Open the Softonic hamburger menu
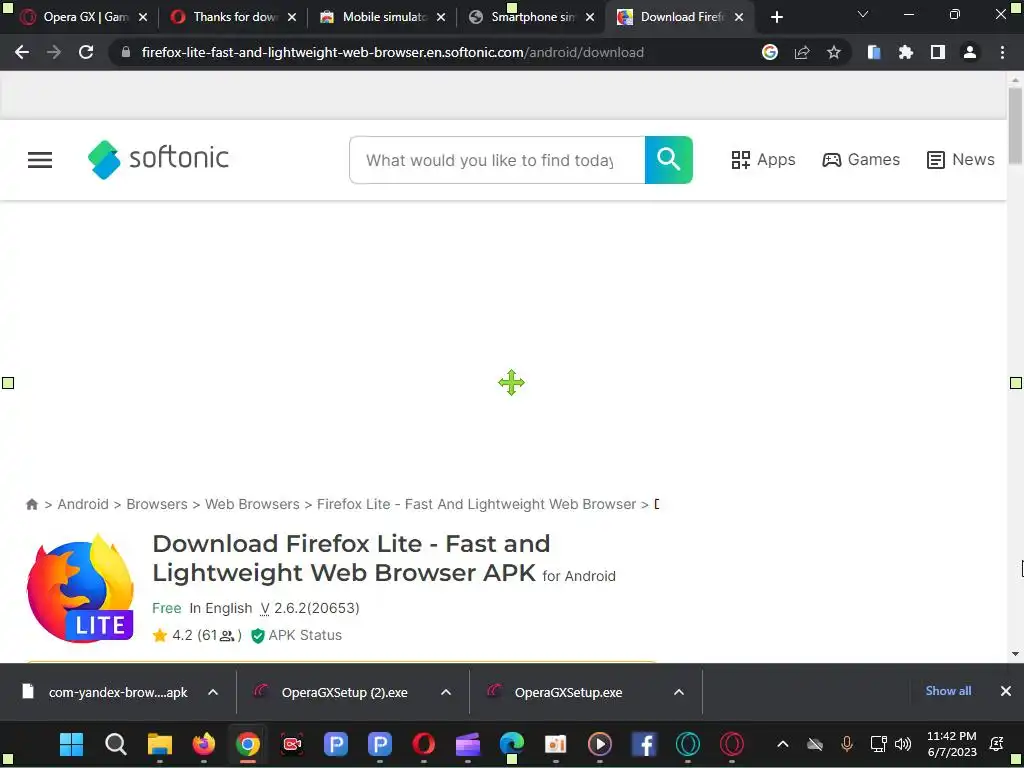This screenshot has width=1024, height=768. click(x=40, y=160)
